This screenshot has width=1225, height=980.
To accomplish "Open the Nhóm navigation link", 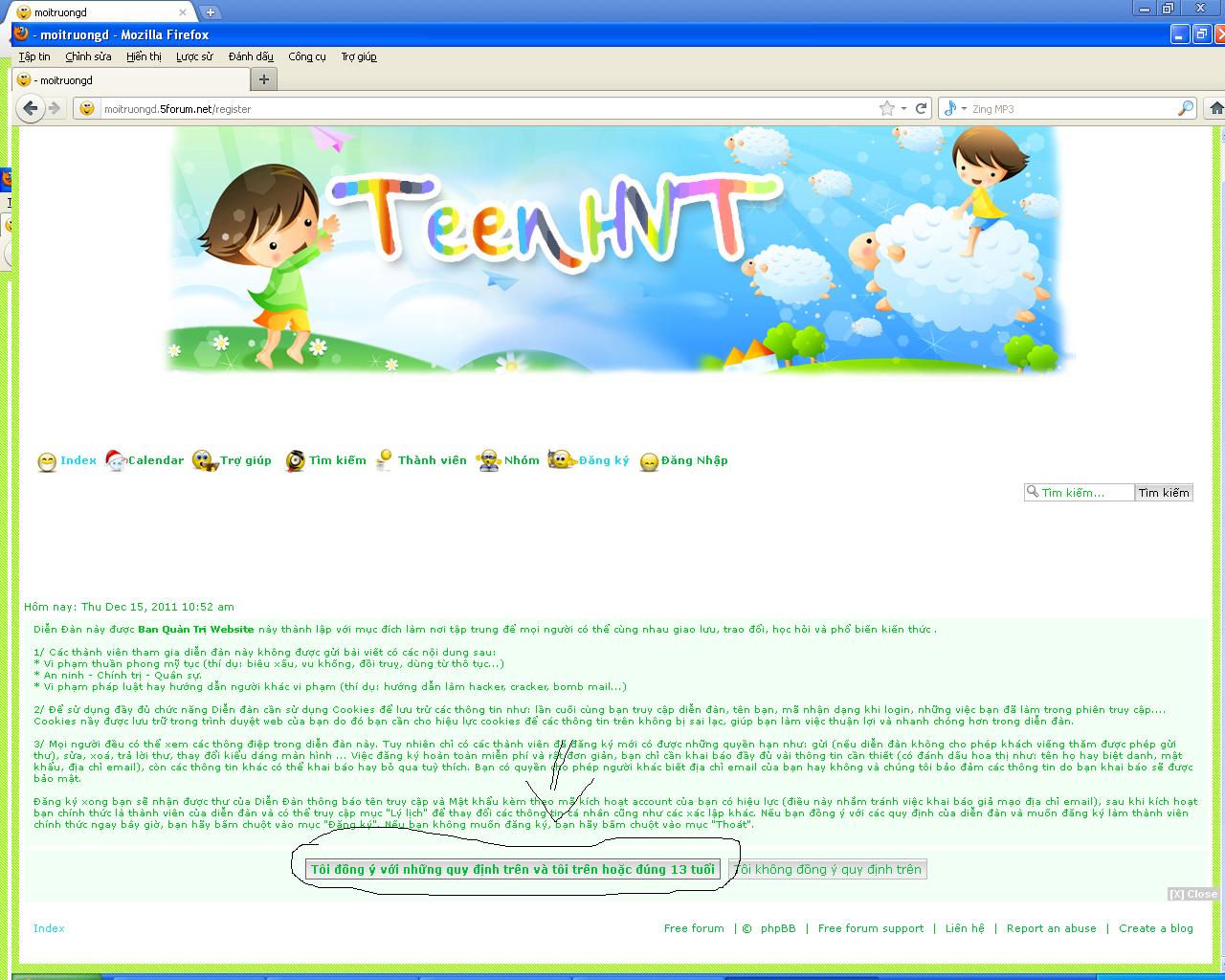I will coord(523,460).
